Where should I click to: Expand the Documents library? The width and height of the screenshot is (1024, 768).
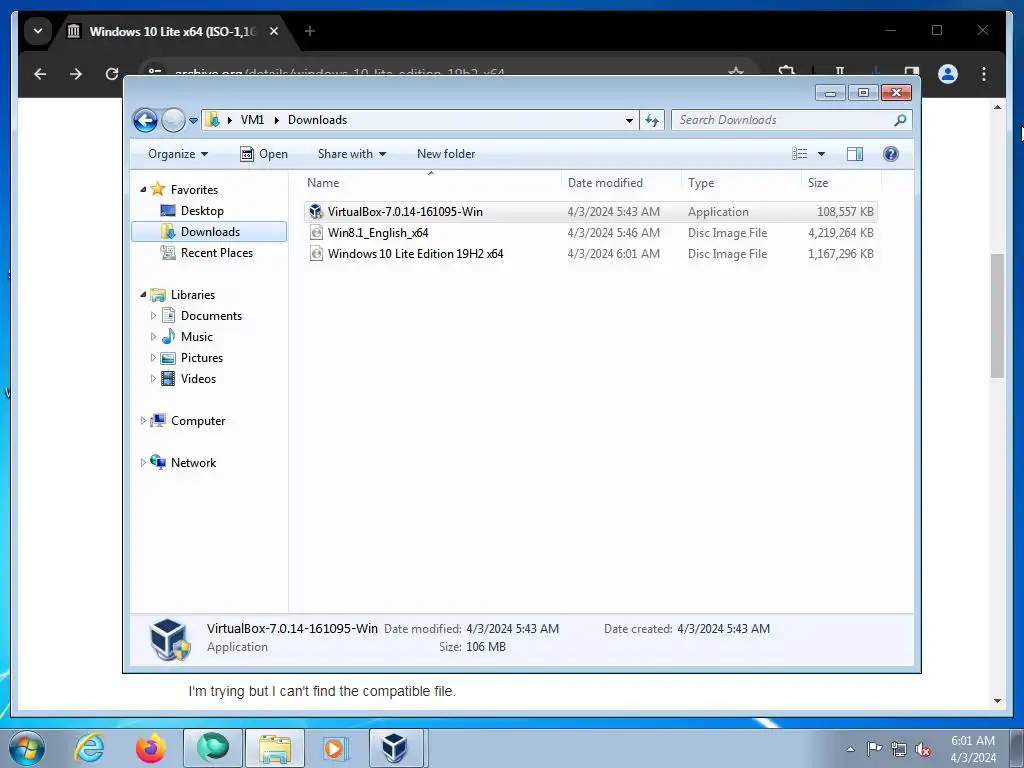point(153,316)
